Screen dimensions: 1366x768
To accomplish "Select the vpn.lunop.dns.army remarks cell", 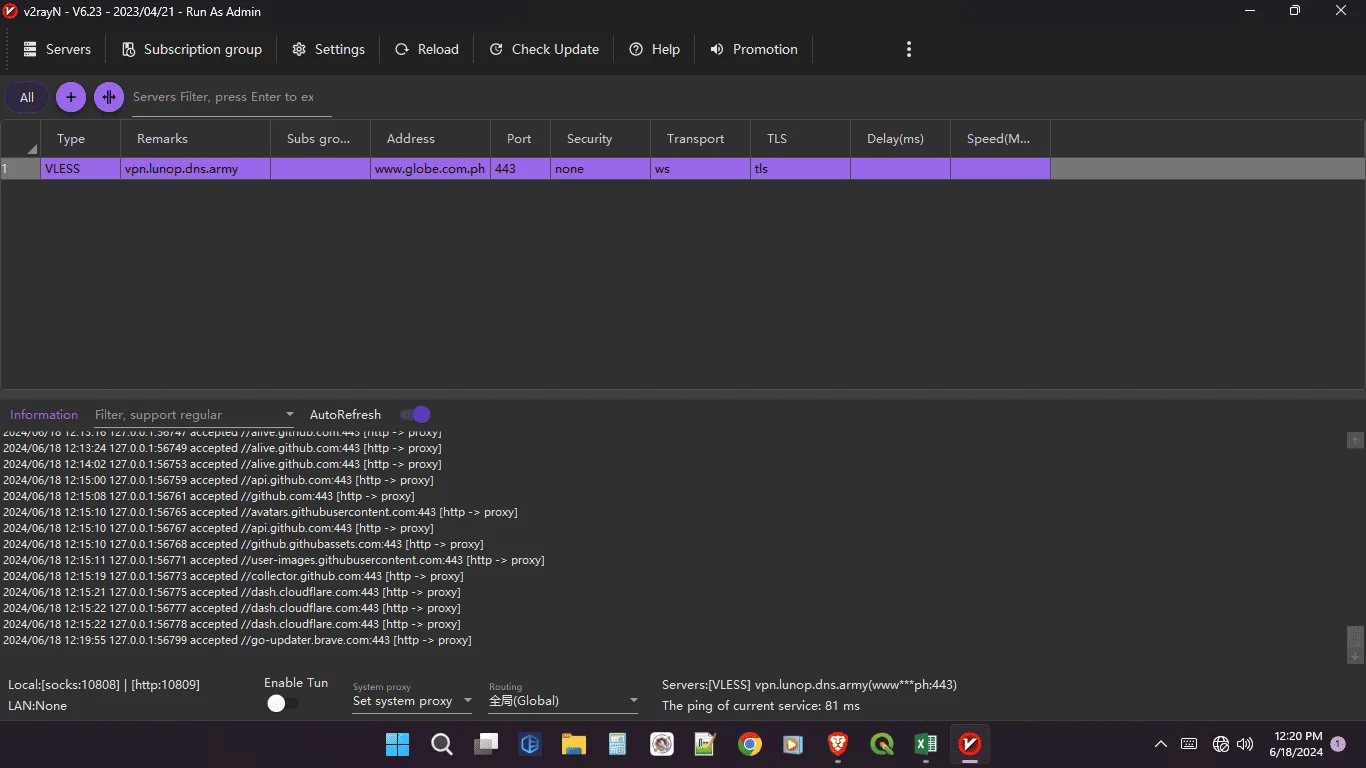I will coord(195,169).
